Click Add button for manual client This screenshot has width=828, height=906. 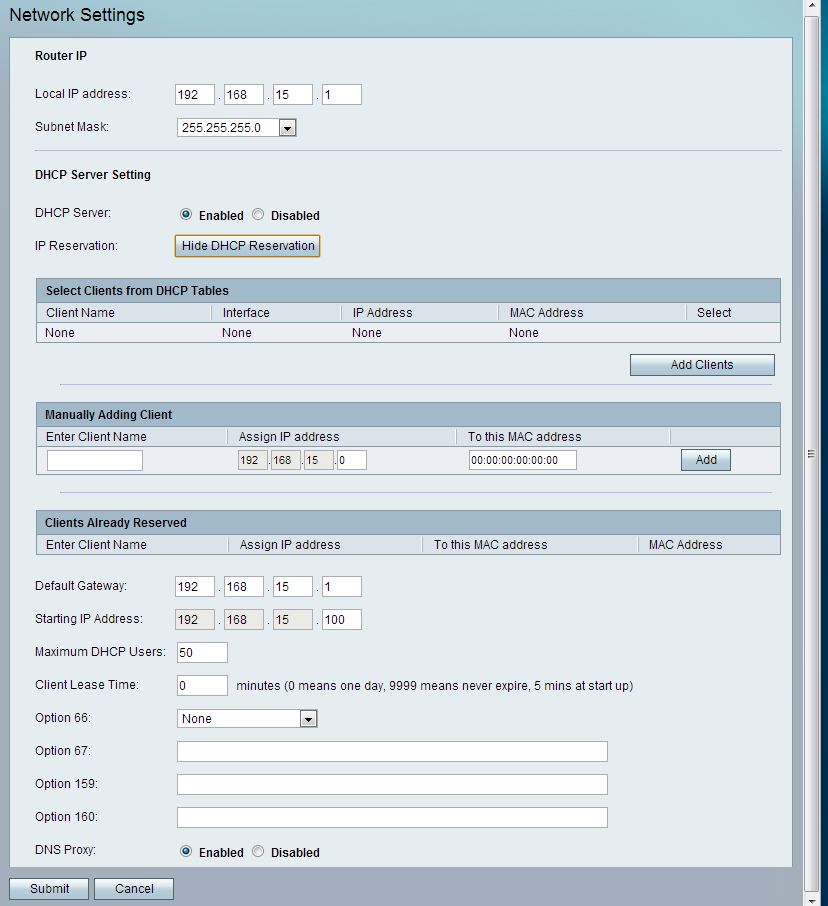point(705,460)
